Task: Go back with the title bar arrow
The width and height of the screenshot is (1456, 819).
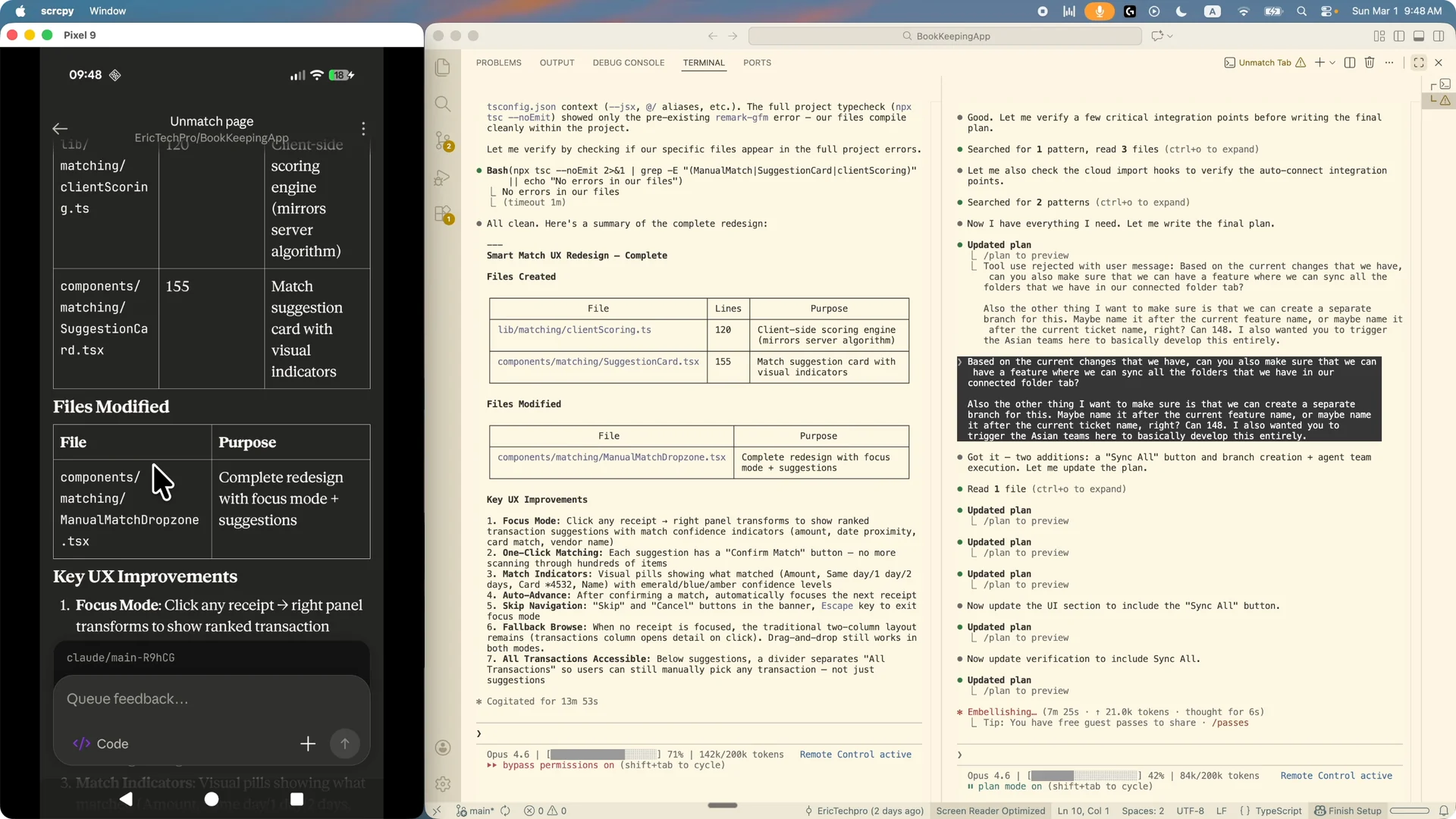Action: point(712,36)
